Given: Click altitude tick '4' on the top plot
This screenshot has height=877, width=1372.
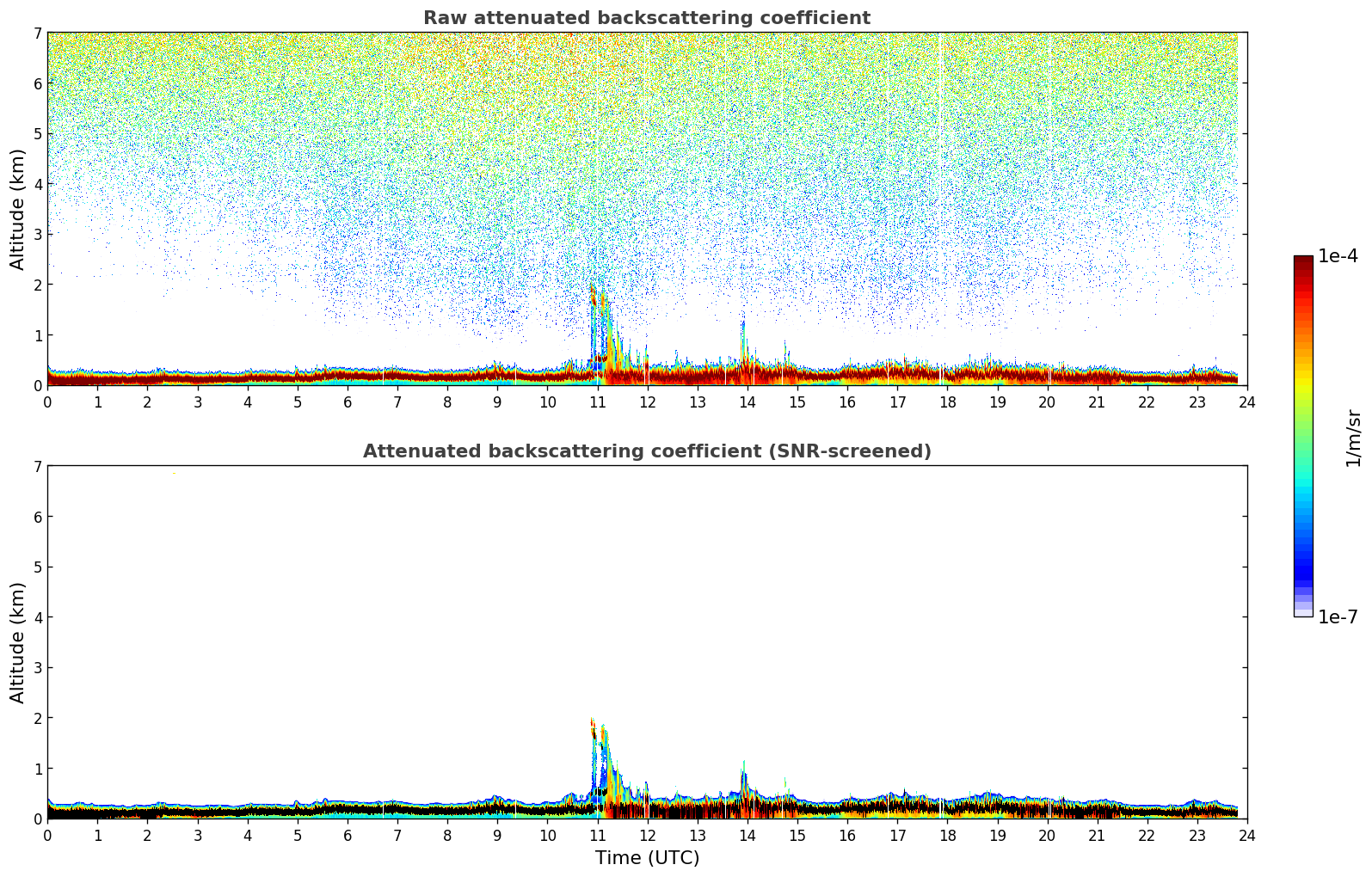Looking at the screenshot, I should coord(37,184).
